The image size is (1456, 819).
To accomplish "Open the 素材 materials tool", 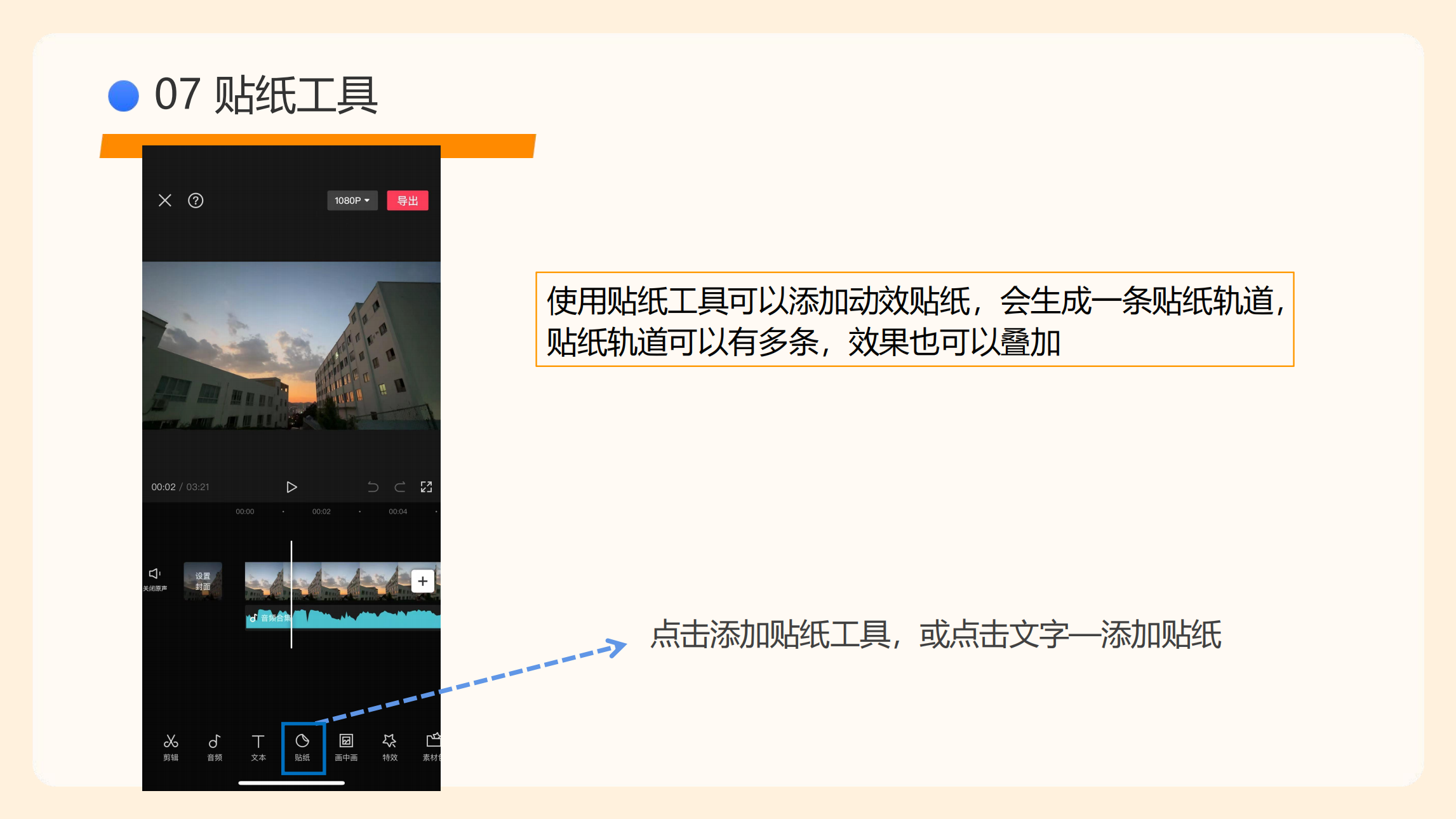I will pyautogui.click(x=432, y=747).
